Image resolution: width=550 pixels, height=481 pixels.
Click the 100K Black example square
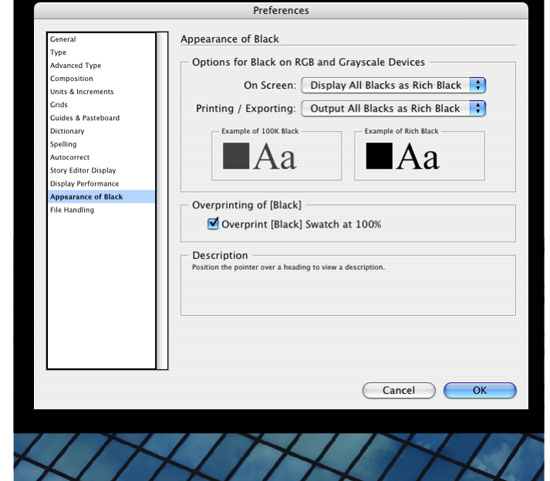[236, 156]
